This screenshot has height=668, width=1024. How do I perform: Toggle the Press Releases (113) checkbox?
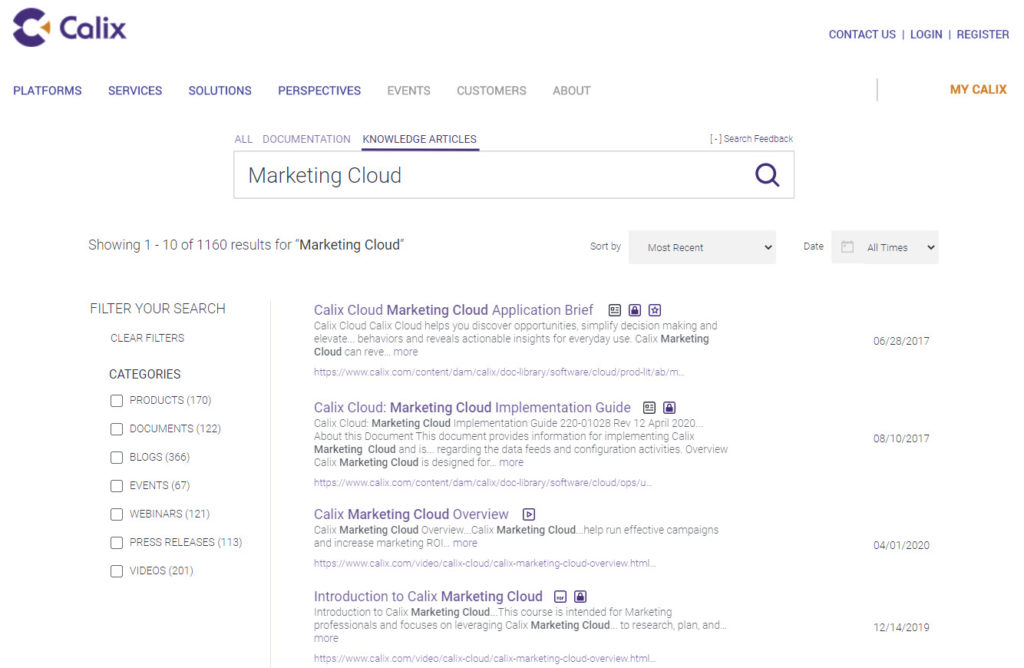[116, 543]
